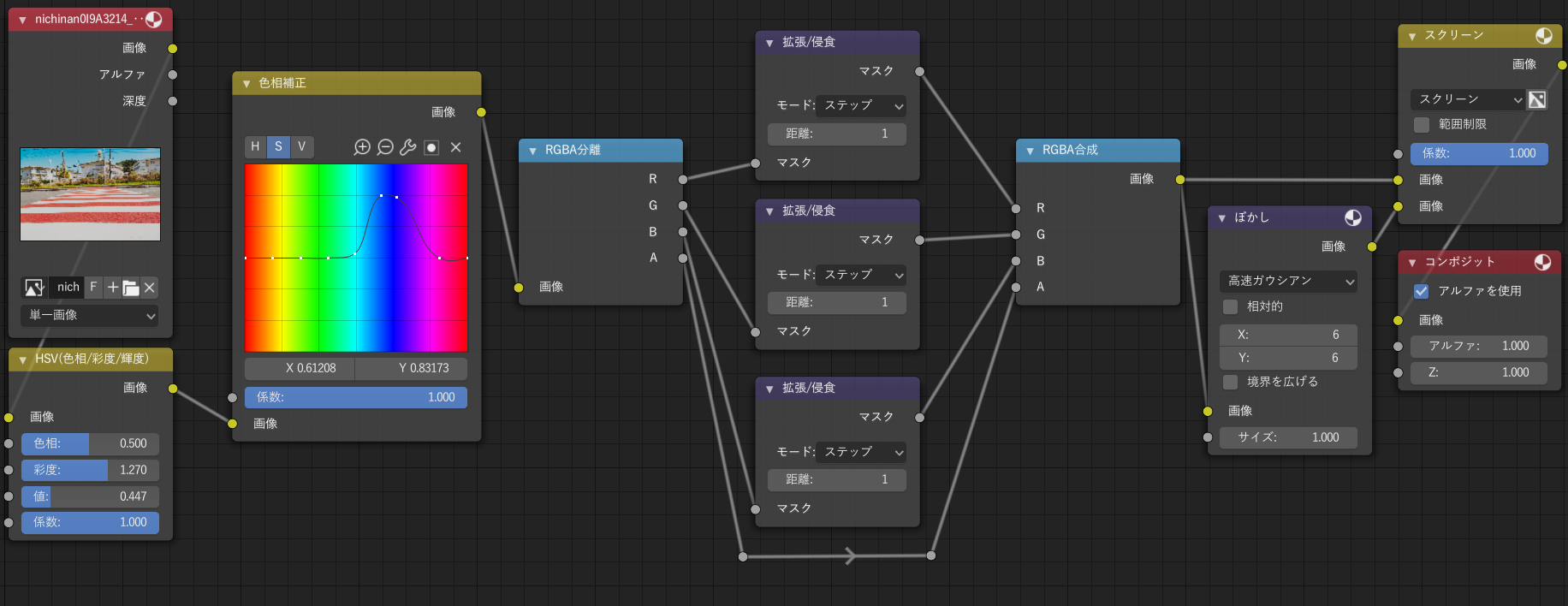
Task: Click the 画像 output socket of ぼかし node
Action: [x=1372, y=247]
